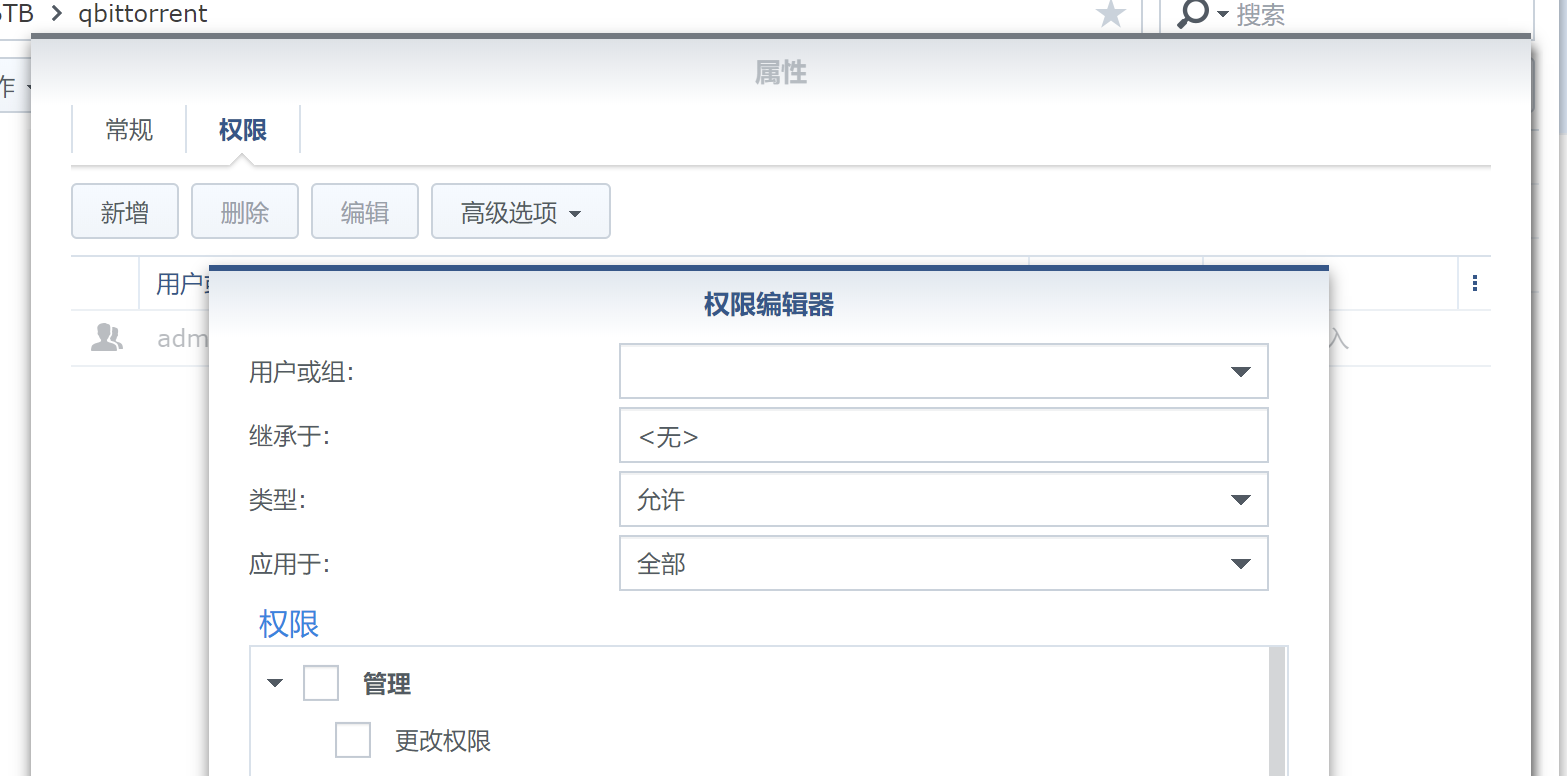Open the three-dot column options menu
1567x776 pixels.
pyautogui.click(x=1475, y=284)
